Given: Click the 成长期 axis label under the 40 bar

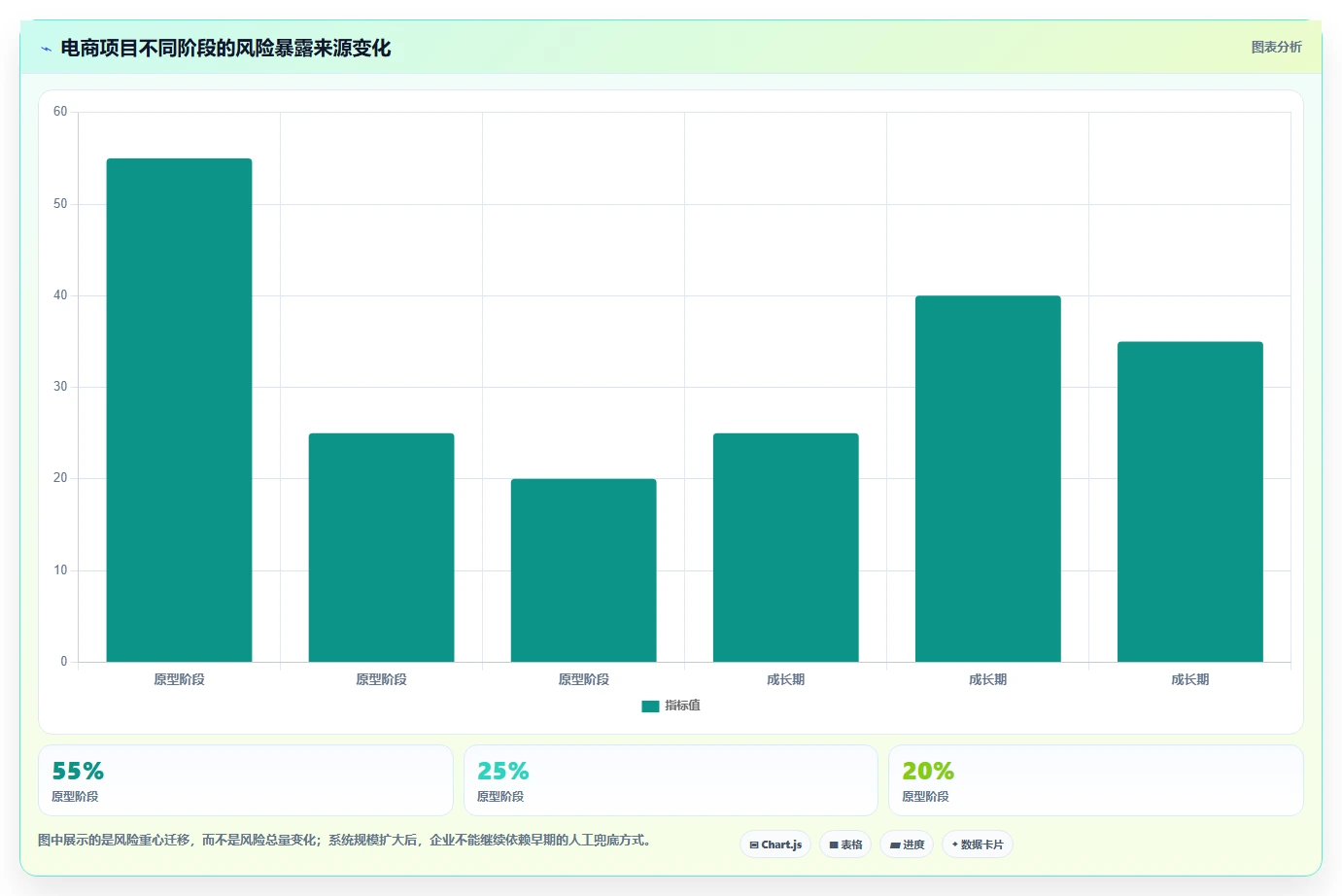Looking at the screenshot, I should (x=987, y=679).
